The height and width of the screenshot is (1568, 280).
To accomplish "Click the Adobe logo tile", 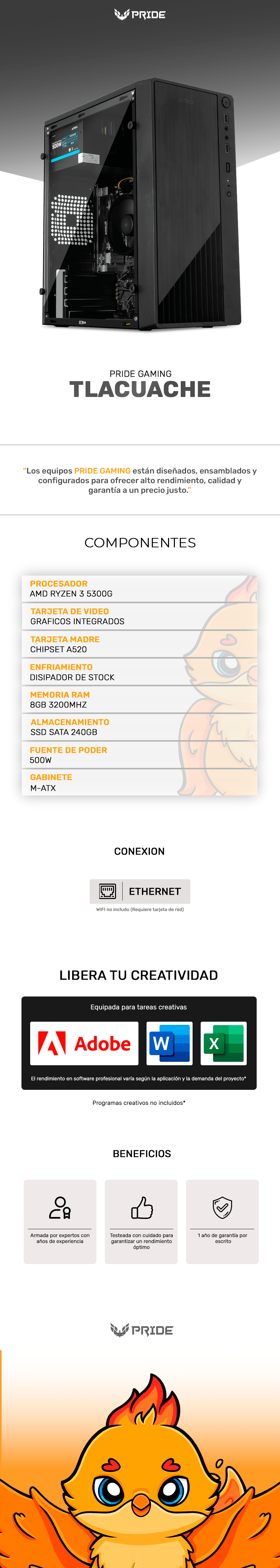I will pyautogui.click(x=84, y=1043).
